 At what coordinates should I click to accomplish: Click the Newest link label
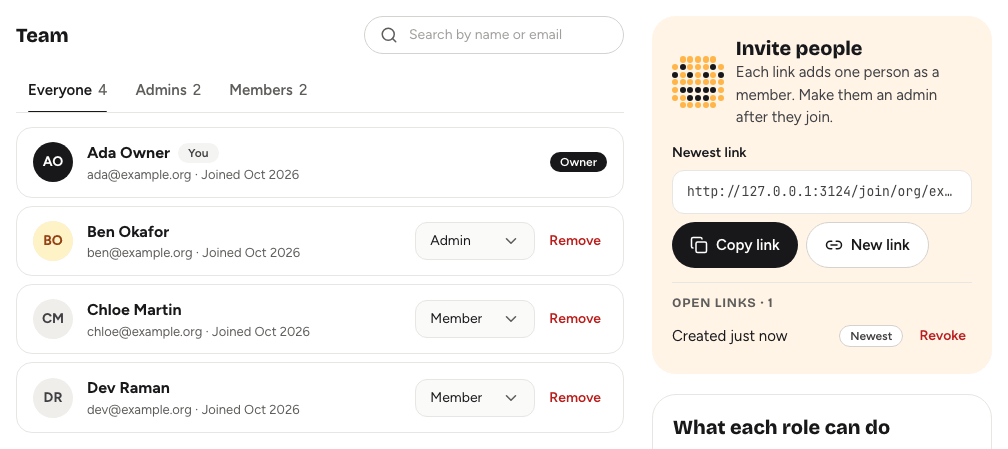pyautogui.click(x=709, y=152)
